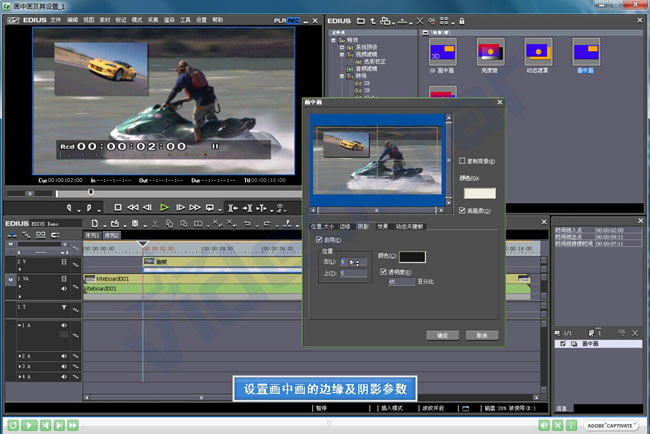Click the copy icon on timeline toolbar
Image resolution: width=650 pixels, height=434 pixels.
pos(169,224)
